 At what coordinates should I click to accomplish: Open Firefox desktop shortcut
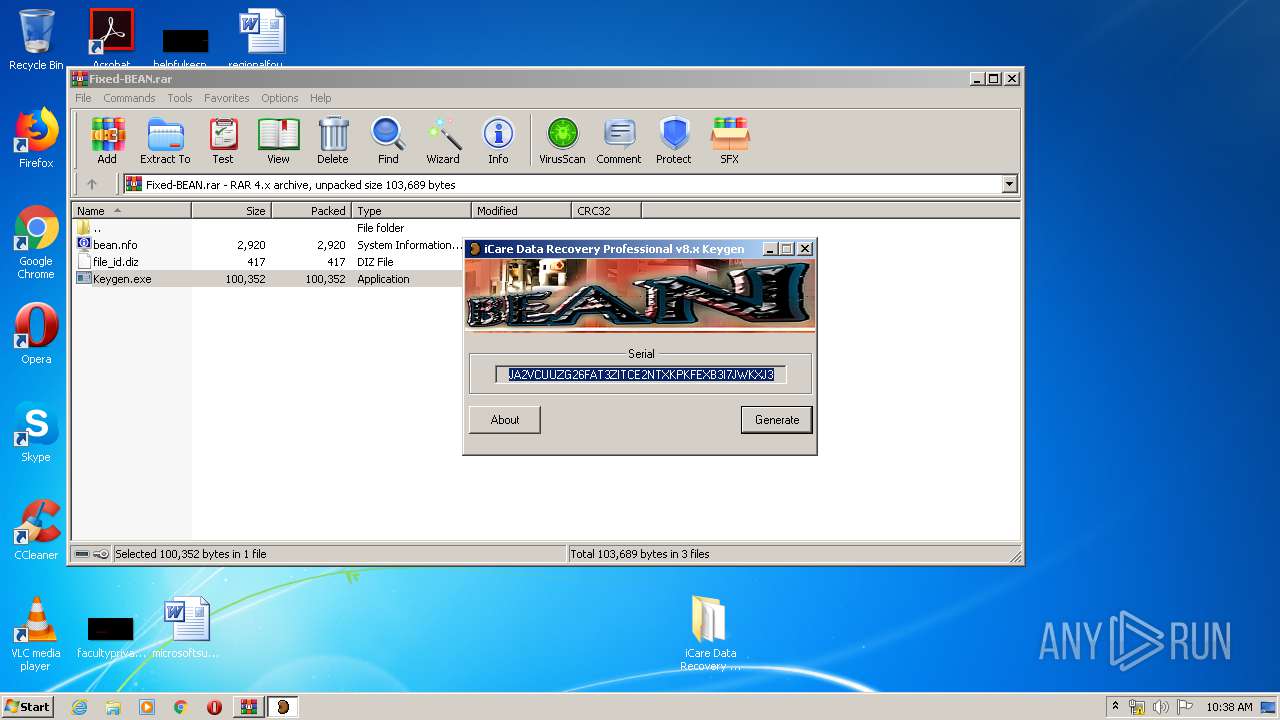36,138
